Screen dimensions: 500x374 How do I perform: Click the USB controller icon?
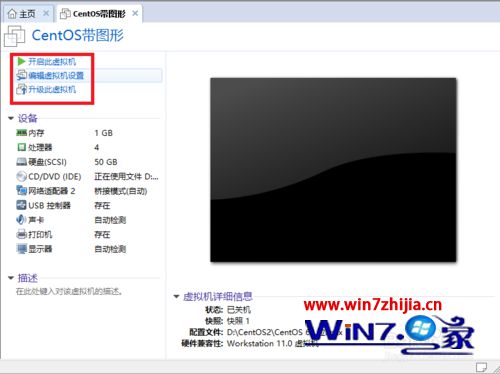tap(21, 205)
